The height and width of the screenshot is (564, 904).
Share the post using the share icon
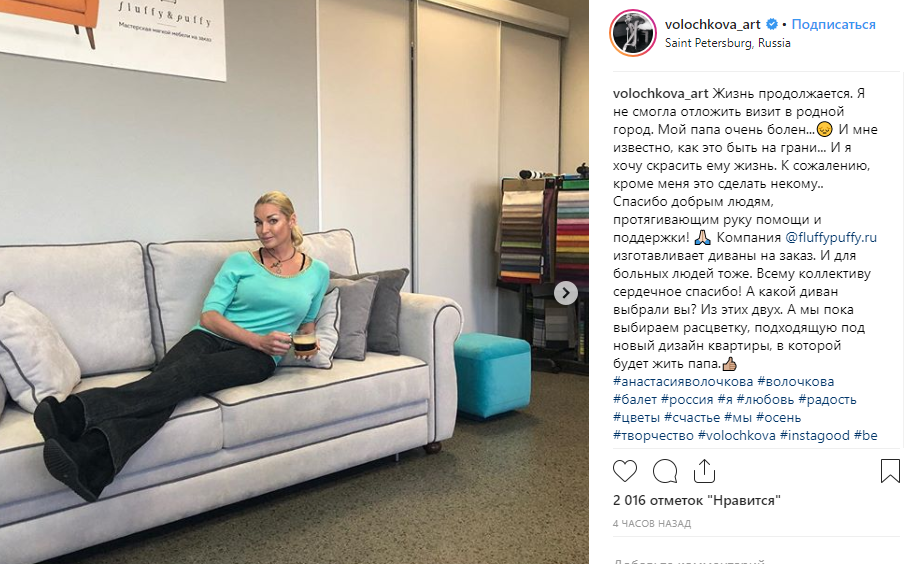pos(704,471)
